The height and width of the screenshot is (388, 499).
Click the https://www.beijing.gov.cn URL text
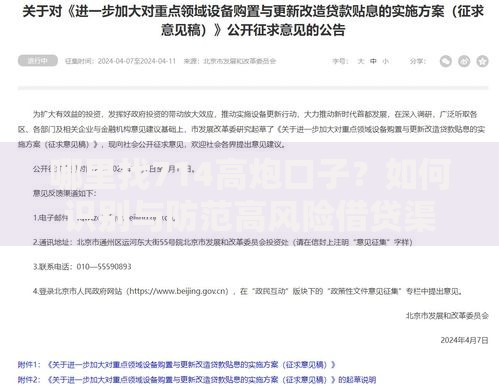tap(178, 291)
